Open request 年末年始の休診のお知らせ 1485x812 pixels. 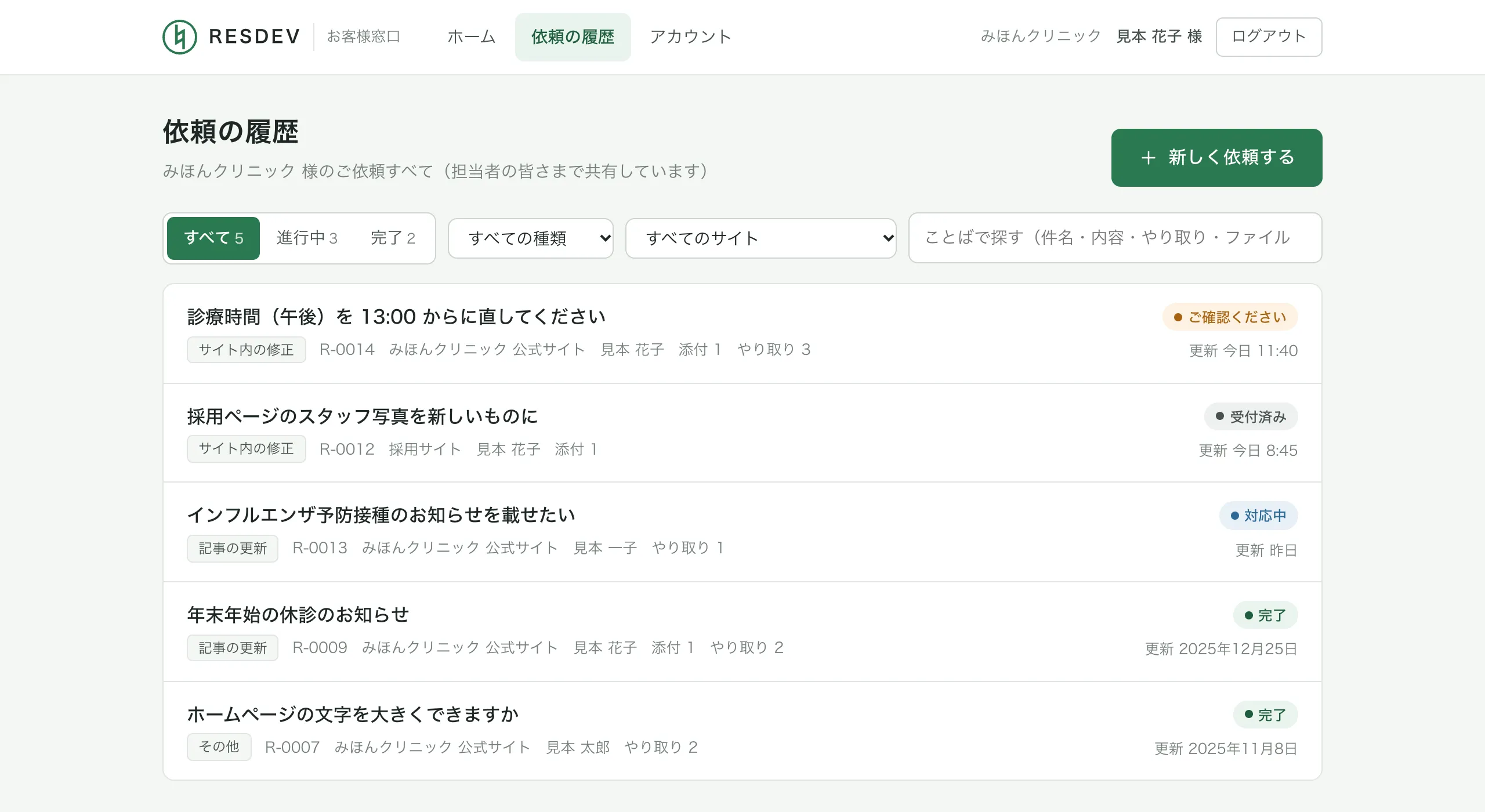pyautogui.click(x=742, y=632)
